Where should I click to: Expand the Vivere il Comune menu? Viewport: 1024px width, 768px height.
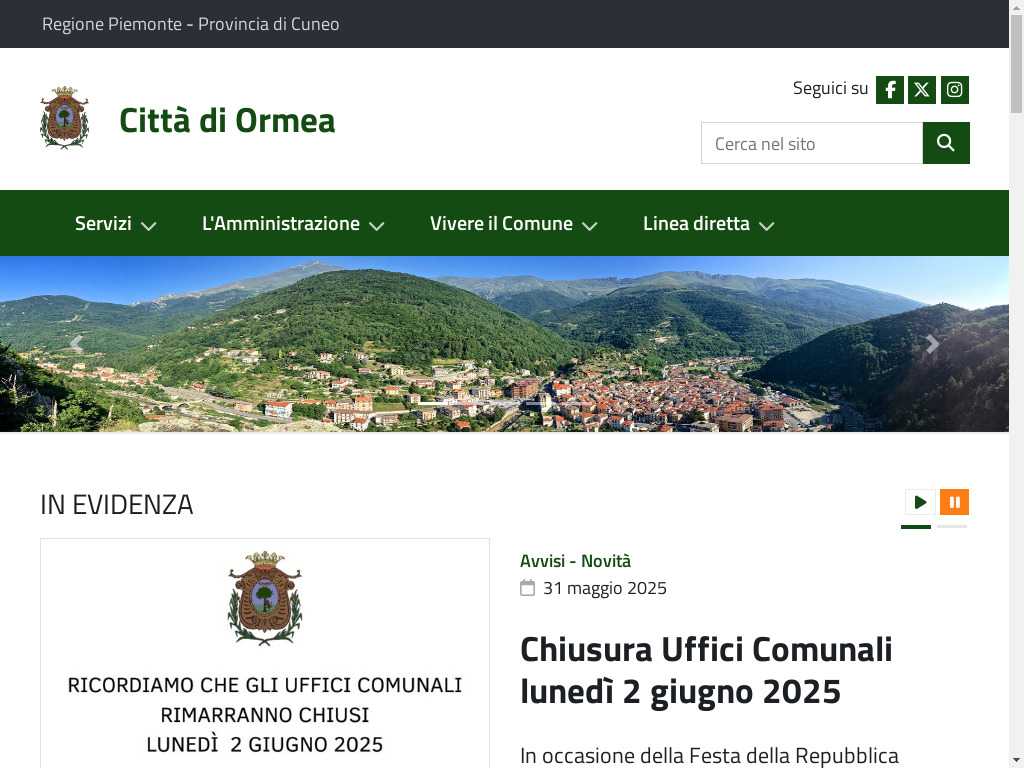pyautogui.click(x=513, y=223)
